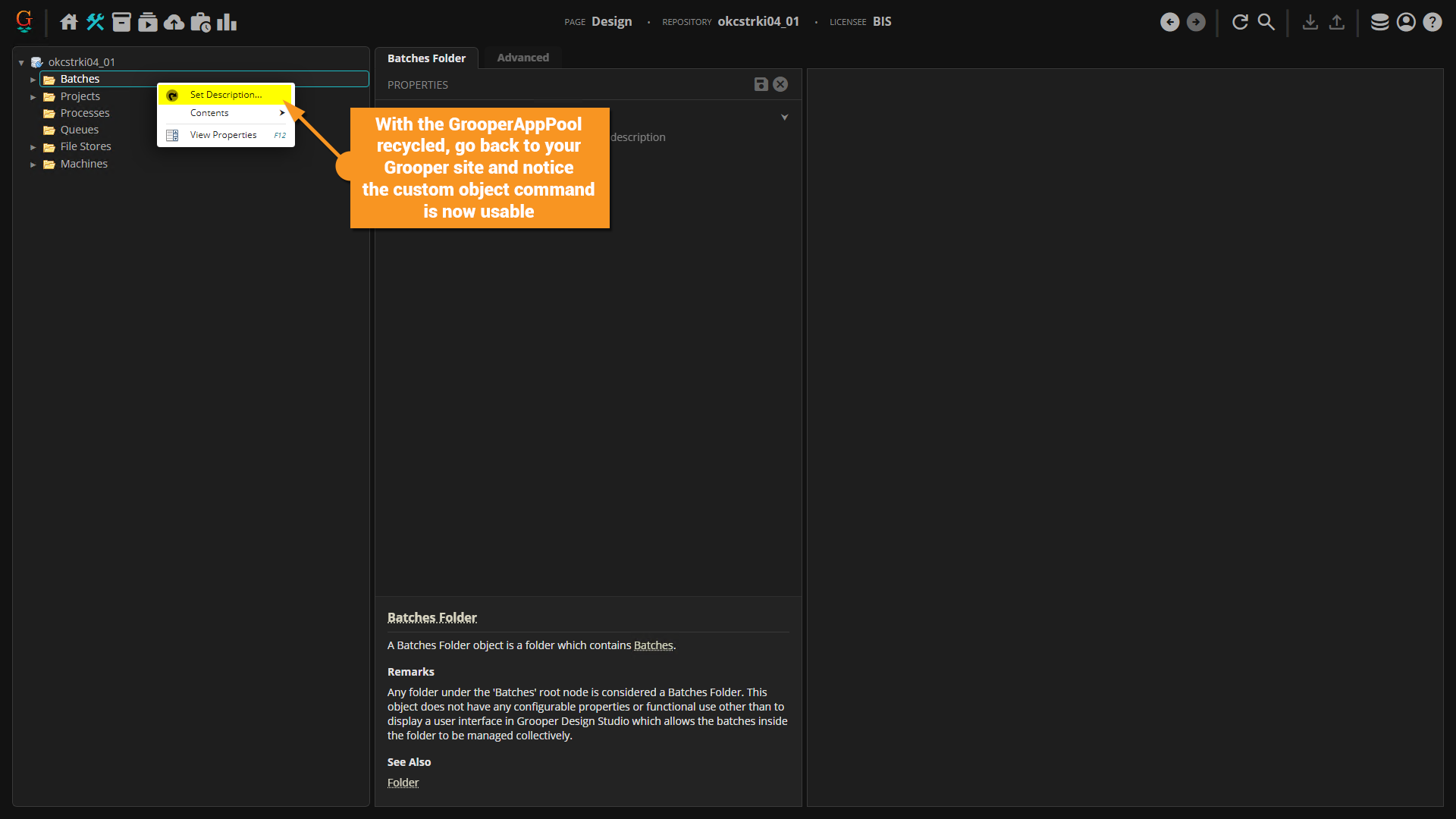Open the Jobs briefcase clock icon
This screenshot has height=819, width=1456.
pos(201,22)
